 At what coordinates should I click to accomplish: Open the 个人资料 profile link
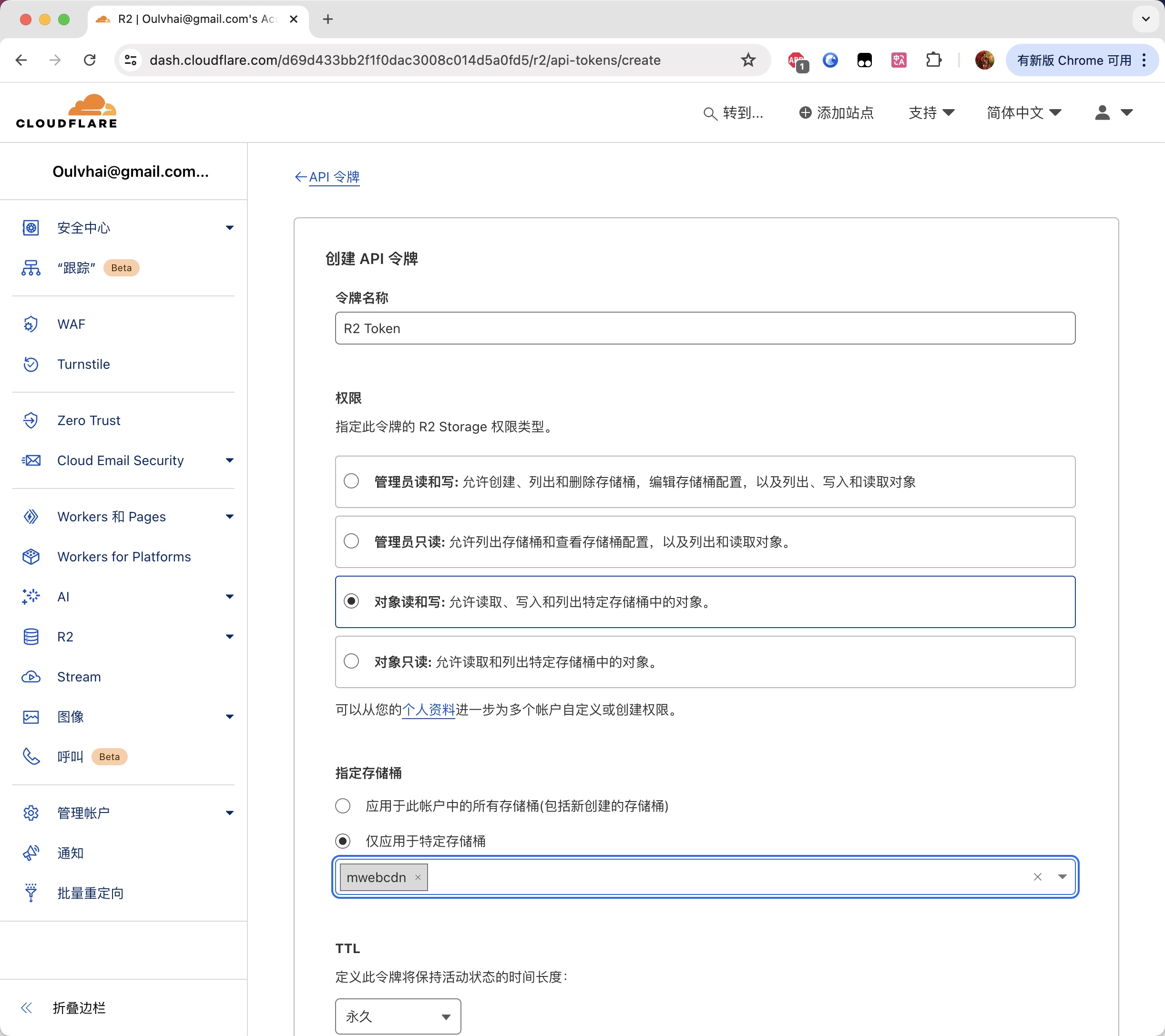click(x=428, y=710)
